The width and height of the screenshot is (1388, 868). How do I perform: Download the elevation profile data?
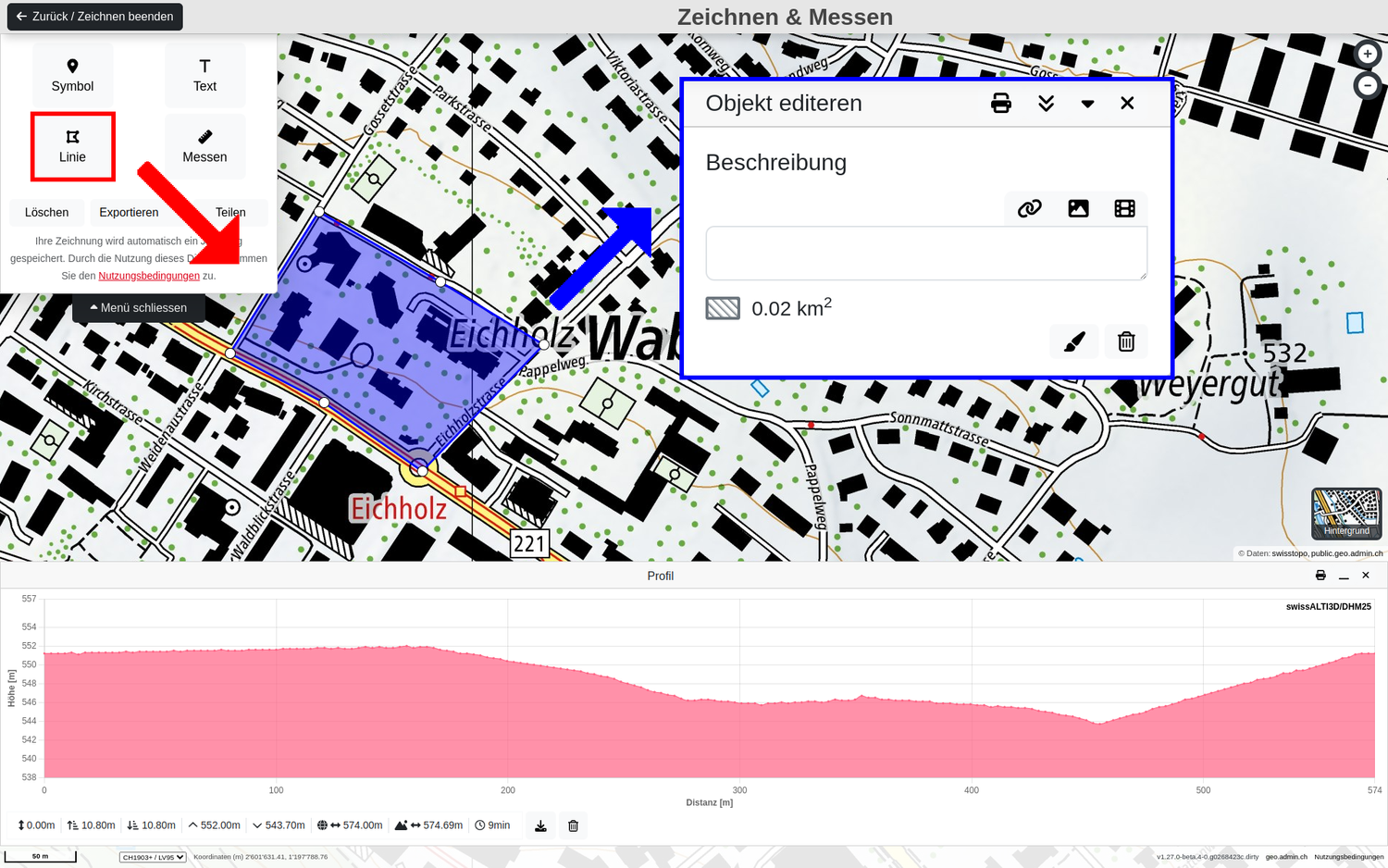(540, 825)
